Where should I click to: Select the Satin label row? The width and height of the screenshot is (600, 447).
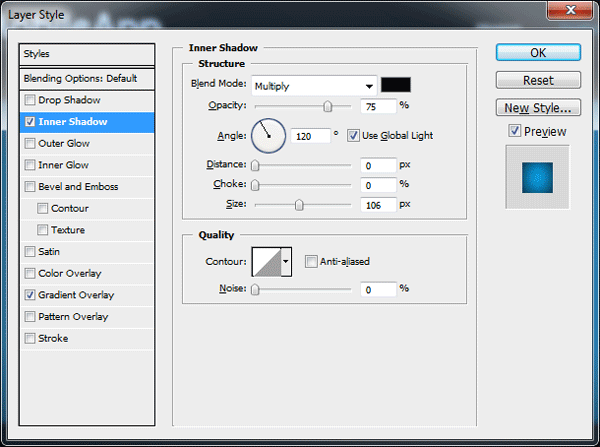tap(87, 252)
